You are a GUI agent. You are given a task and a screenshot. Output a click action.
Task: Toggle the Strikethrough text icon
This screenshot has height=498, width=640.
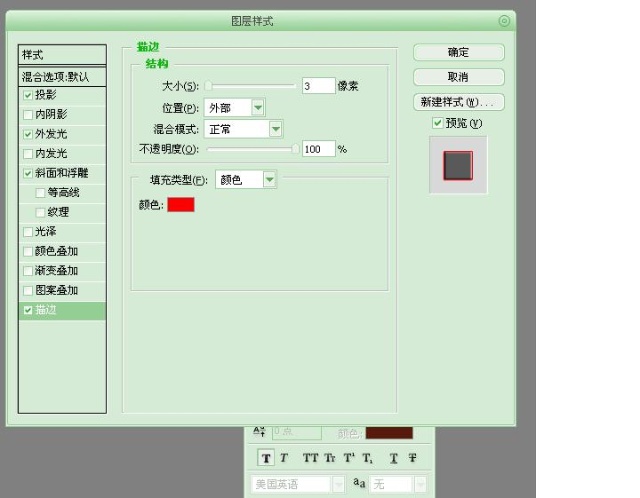[x=412, y=458]
